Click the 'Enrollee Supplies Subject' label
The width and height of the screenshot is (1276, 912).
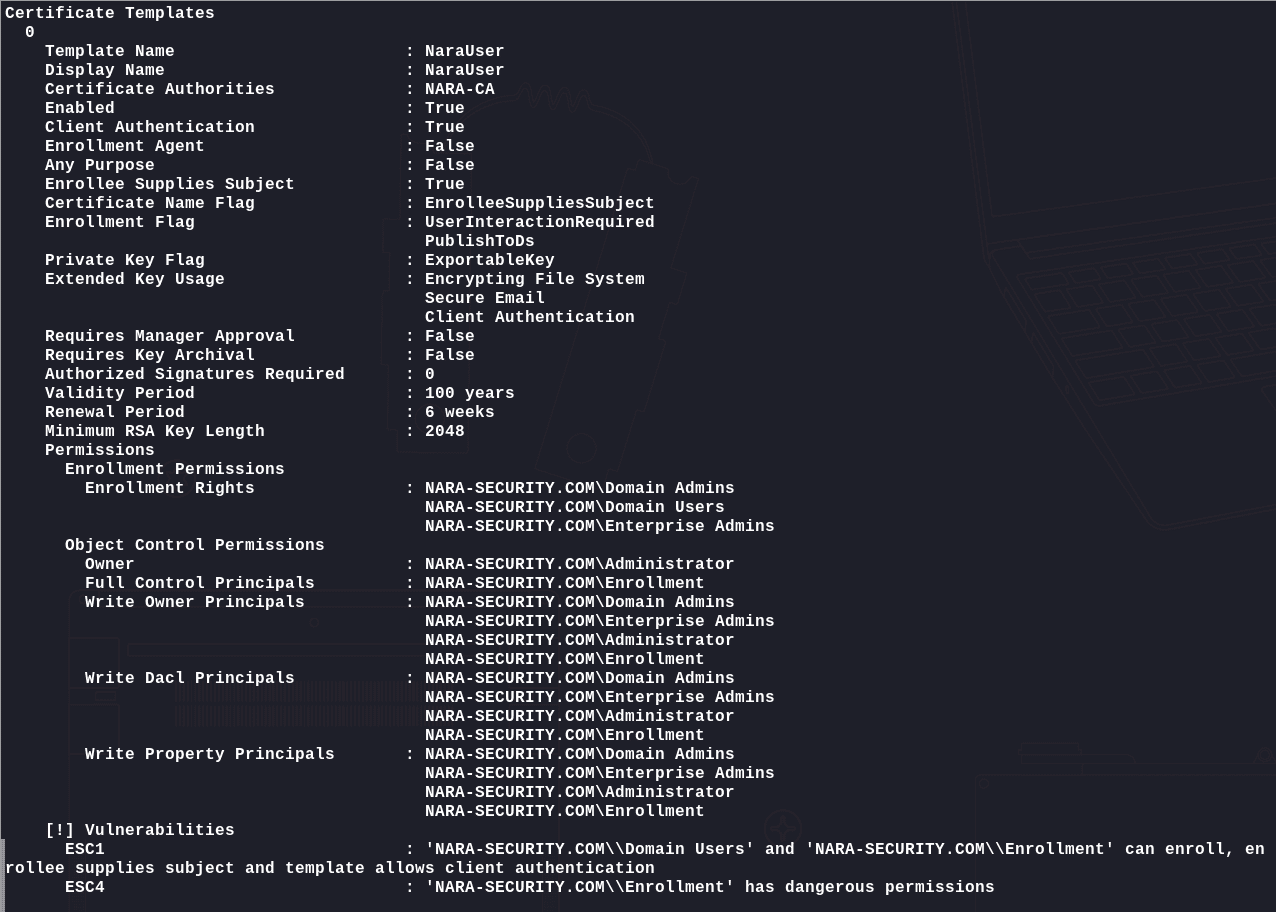pos(170,184)
